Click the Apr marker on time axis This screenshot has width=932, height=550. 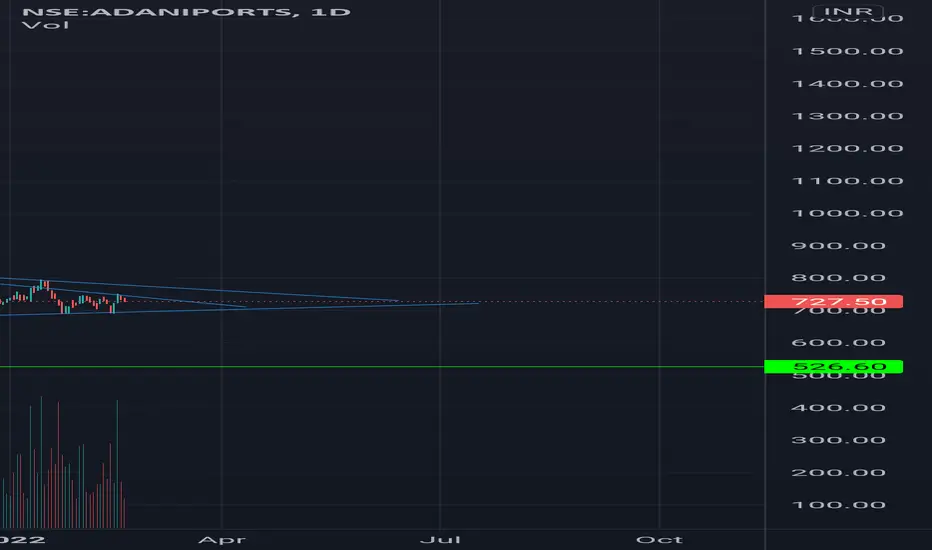pos(222,539)
